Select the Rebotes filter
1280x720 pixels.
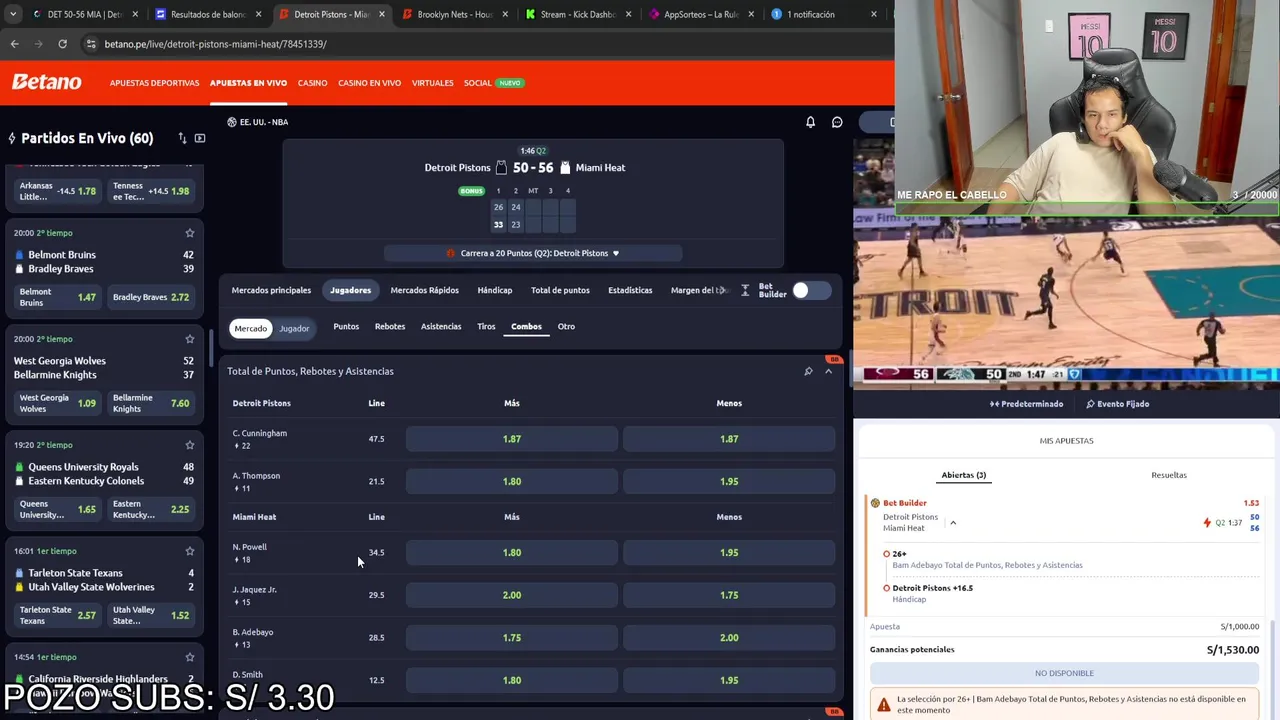[x=390, y=326]
